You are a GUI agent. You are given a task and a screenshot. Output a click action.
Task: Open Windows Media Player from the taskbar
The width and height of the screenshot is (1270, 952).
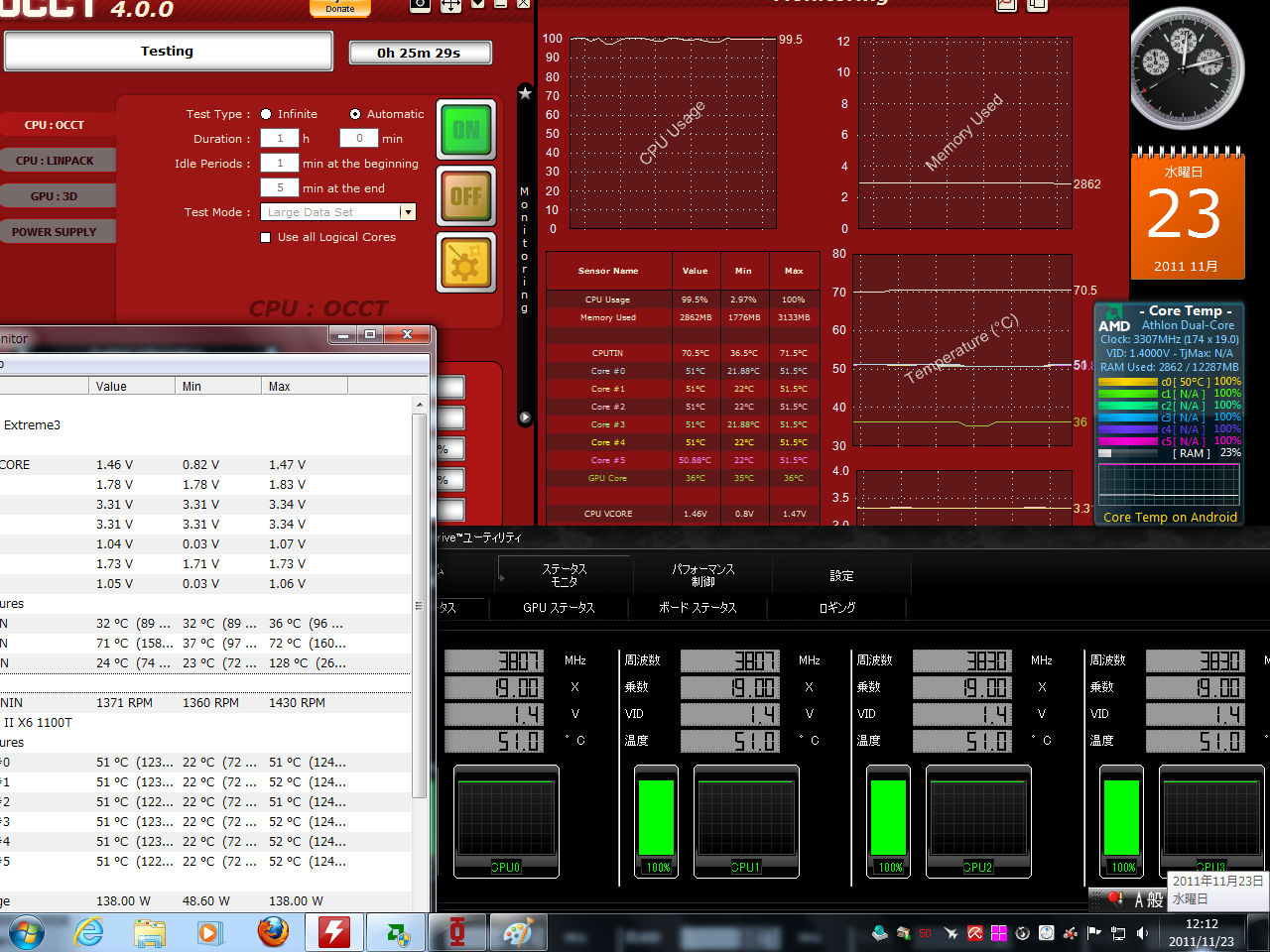[209, 933]
